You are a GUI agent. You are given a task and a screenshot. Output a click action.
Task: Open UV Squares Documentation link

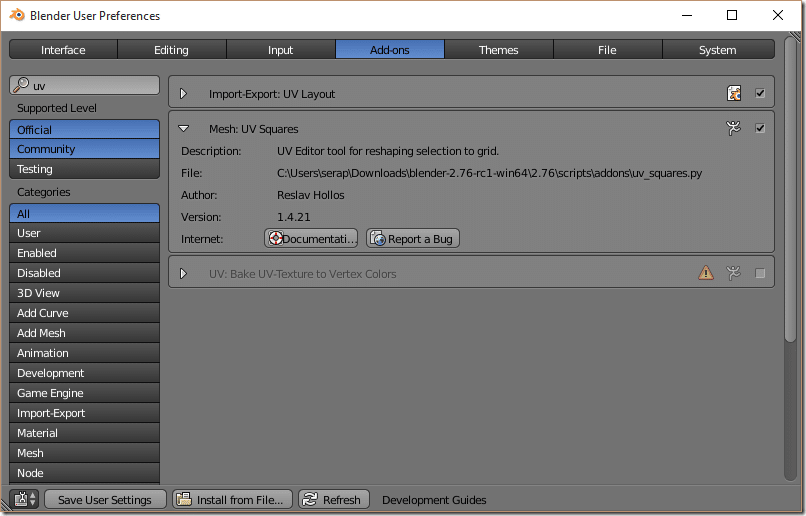tap(311, 238)
